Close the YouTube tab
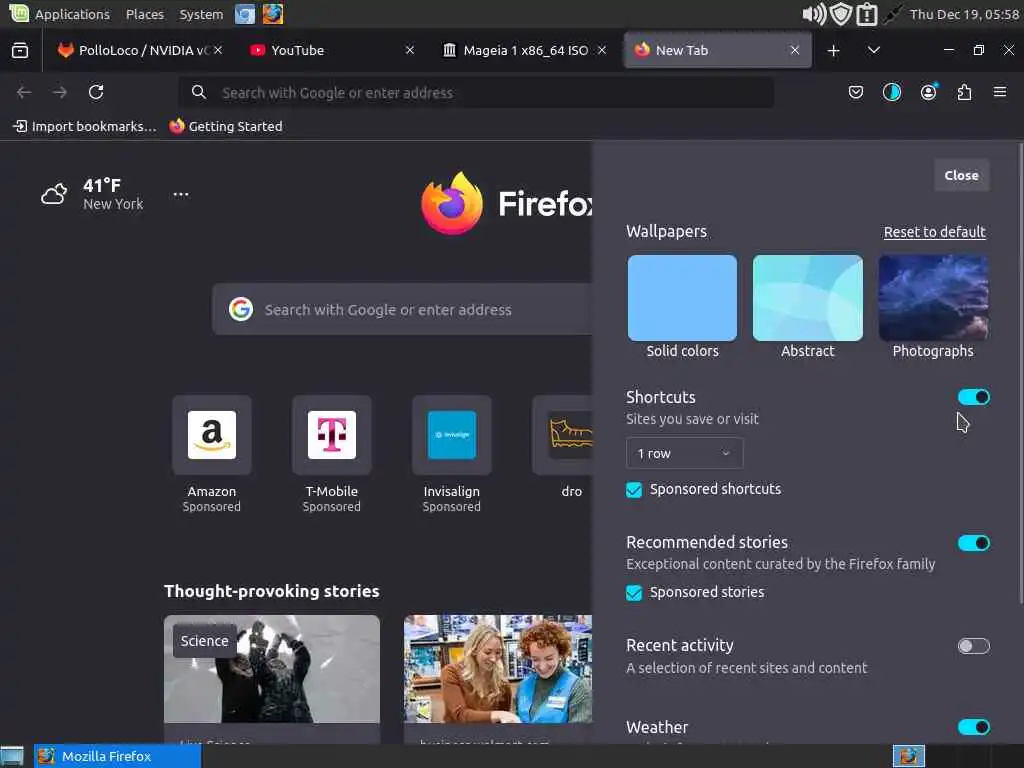Screen dimensions: 1024x768 409,50
